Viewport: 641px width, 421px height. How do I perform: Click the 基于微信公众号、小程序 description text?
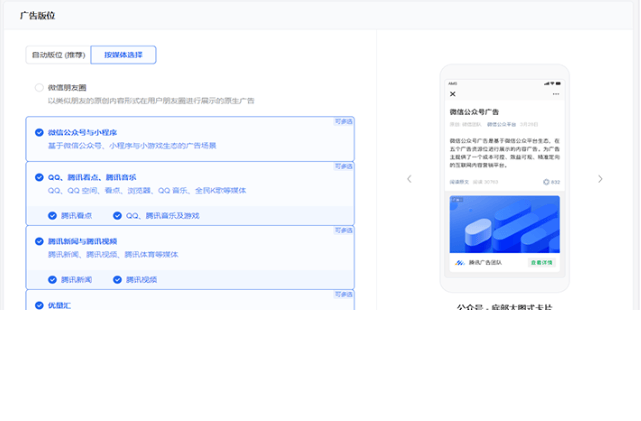click(132, 146)
